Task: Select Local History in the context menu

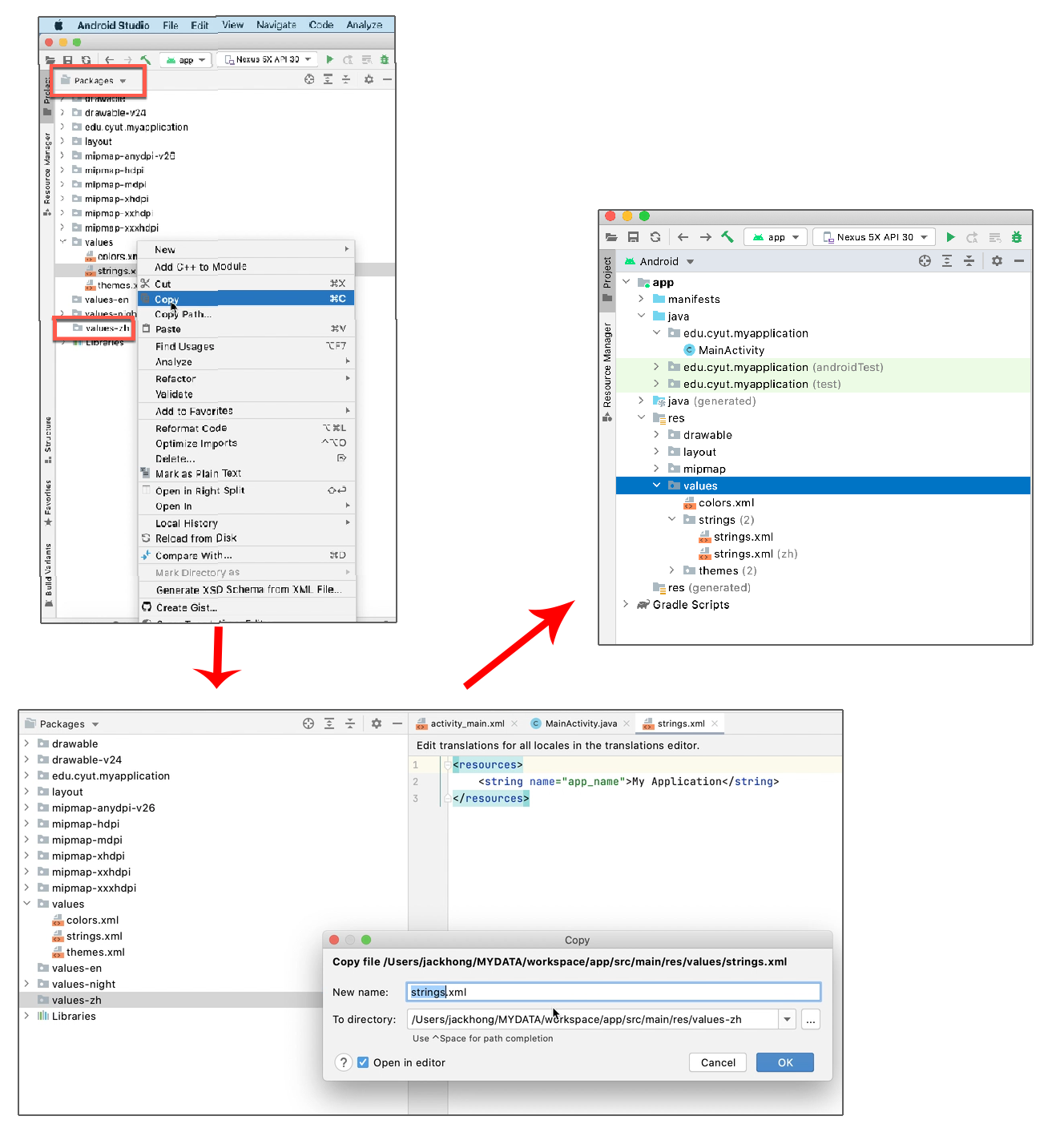Action: [x=246, y=522]
